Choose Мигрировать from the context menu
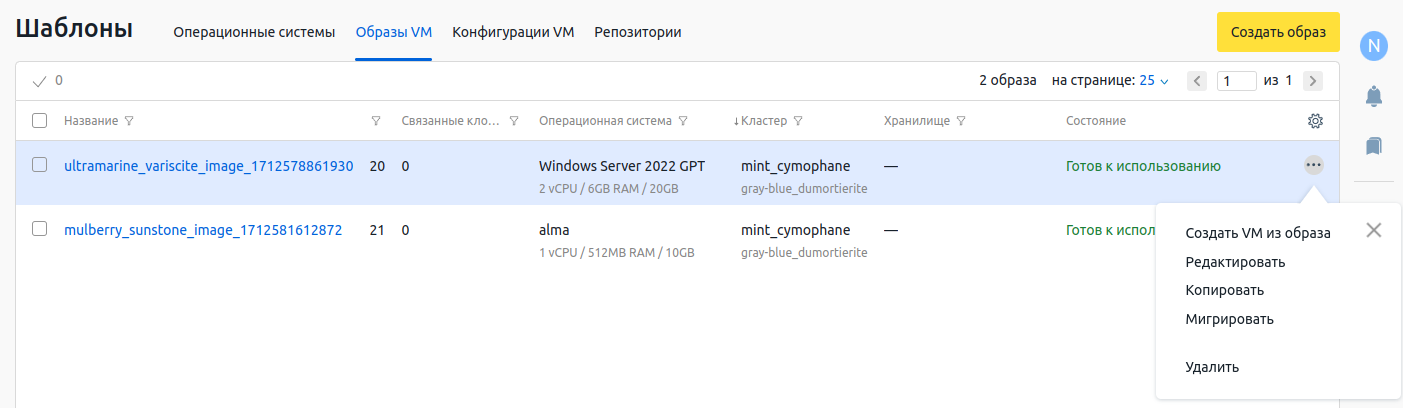The height and width of the screenshot is (408, 1403). (x=1229, y=319)
